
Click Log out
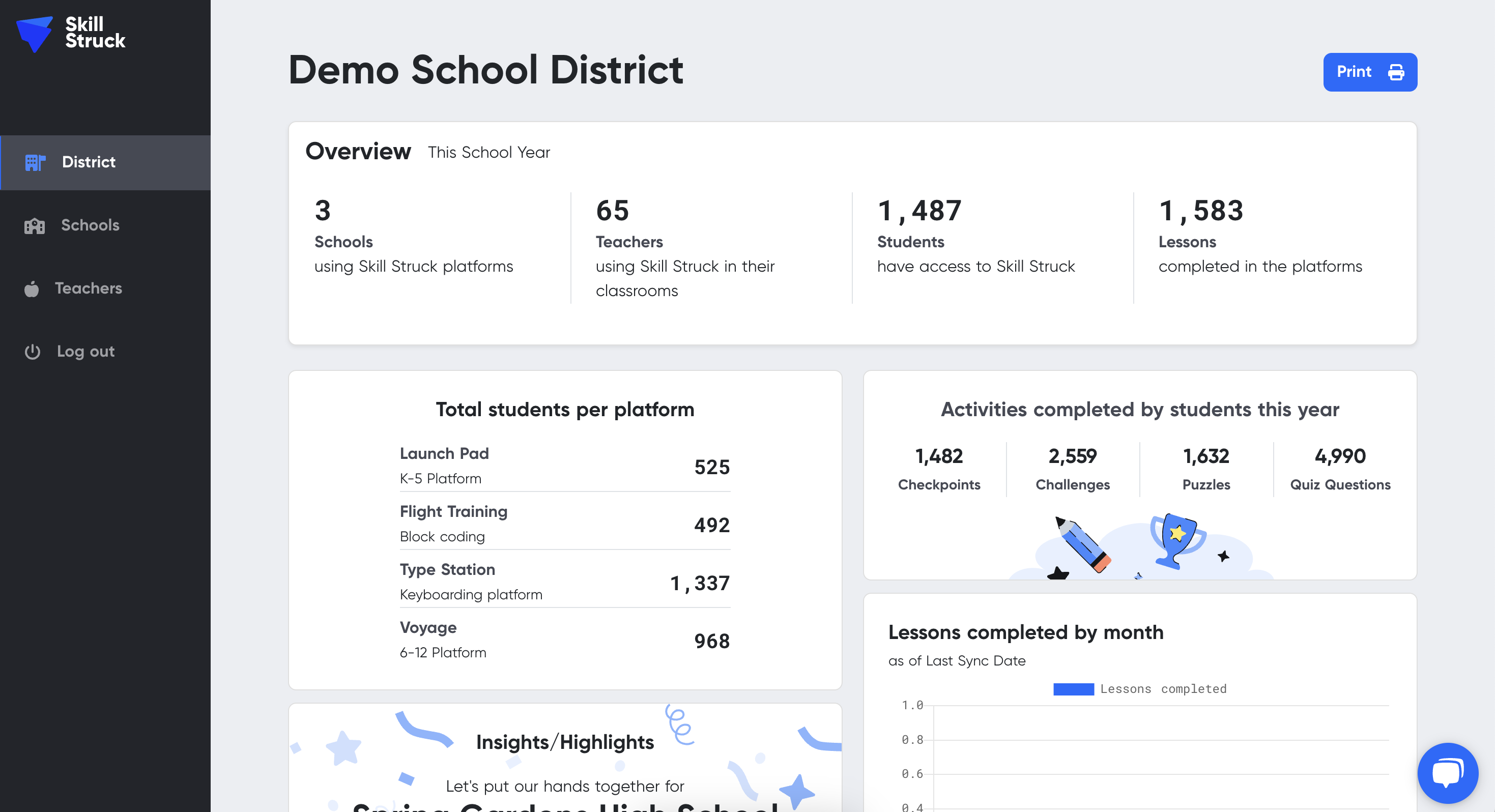click(85, 351)
